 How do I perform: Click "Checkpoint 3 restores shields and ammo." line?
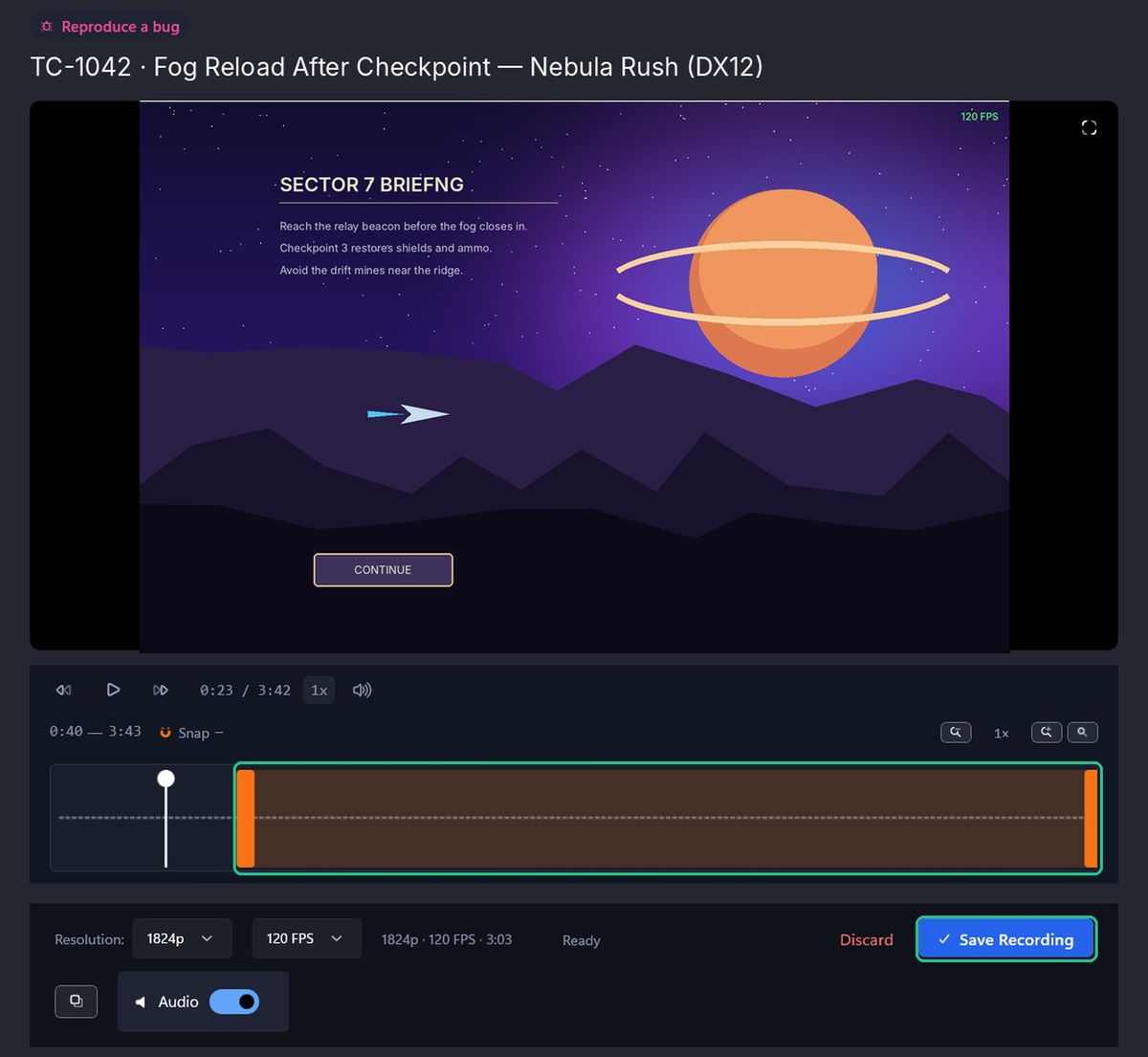[386, 248]
